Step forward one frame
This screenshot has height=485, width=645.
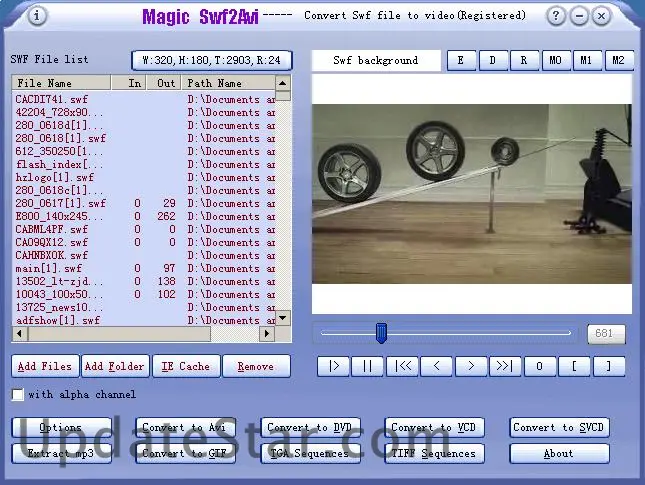pyautogui.click(x=471, y=366)
